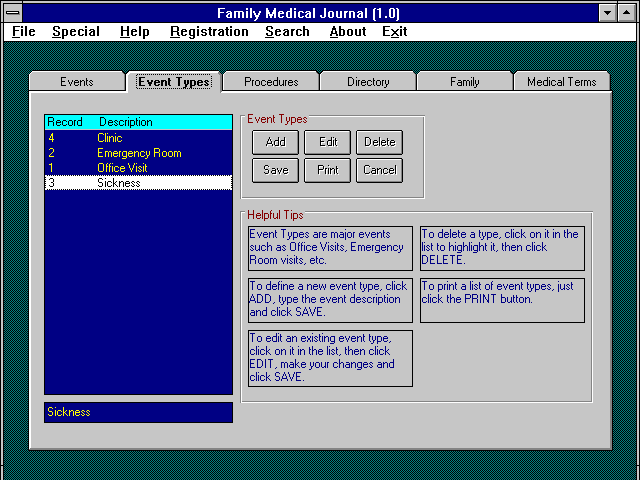Screen dimensions: 640x480
Task: Click the About menu item
Action: pyautogui.click(x=348, y=31)
